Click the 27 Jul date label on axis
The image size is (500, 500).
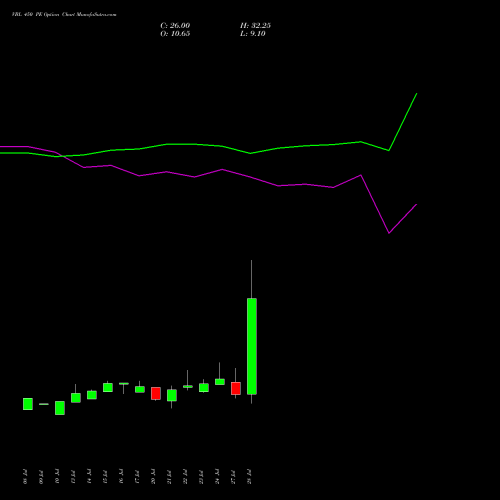click(x=233, y=477)
